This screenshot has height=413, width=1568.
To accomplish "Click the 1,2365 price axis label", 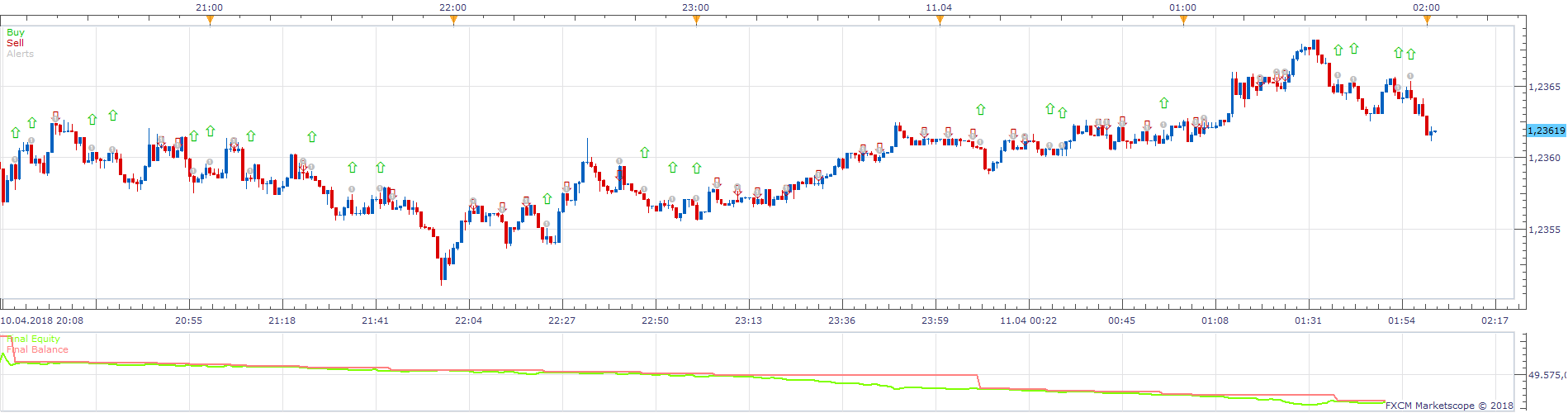I will (x=1544, y=87).
